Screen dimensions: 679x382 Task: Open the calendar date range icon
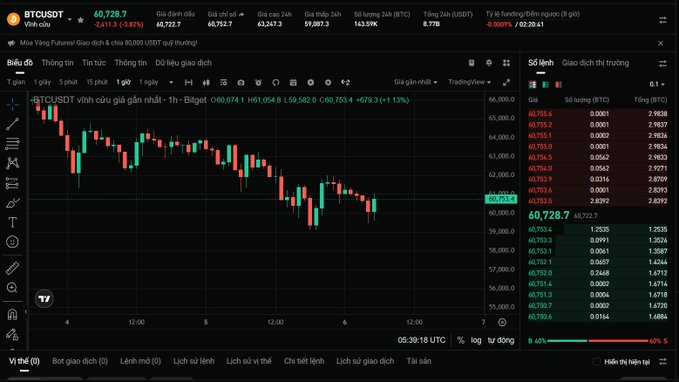click(x=293, y=82)
